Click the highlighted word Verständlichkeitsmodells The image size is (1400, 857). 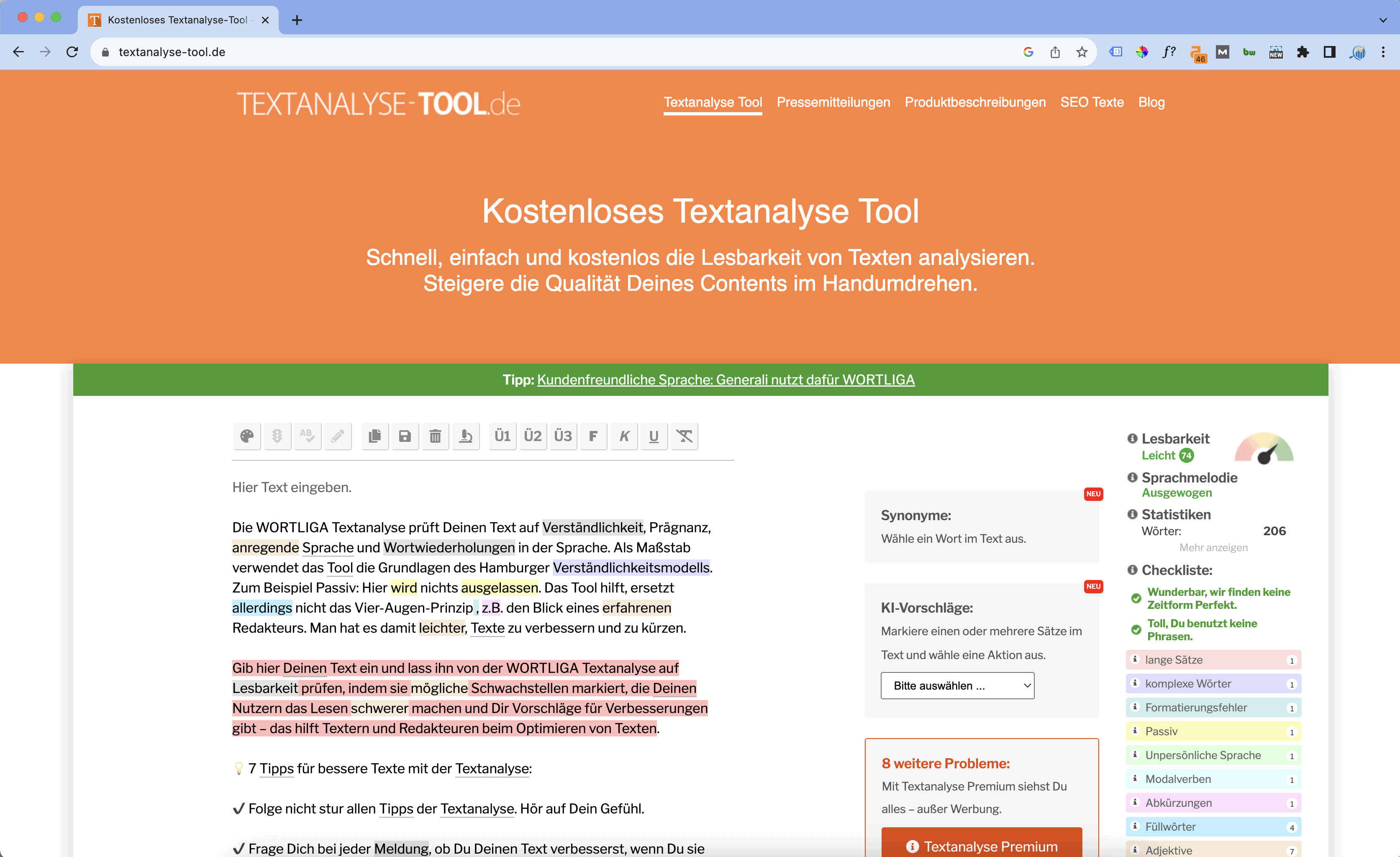point(631,567)
